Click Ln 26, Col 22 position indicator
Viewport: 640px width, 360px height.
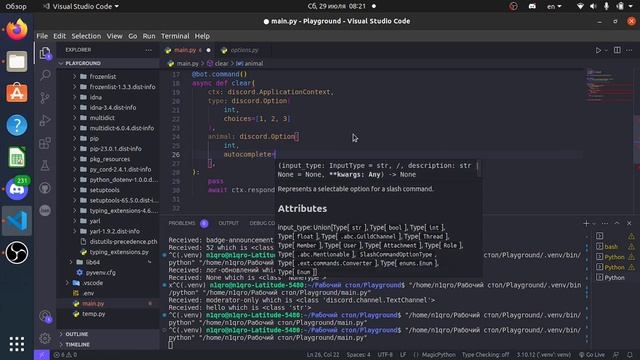(323, 355)
